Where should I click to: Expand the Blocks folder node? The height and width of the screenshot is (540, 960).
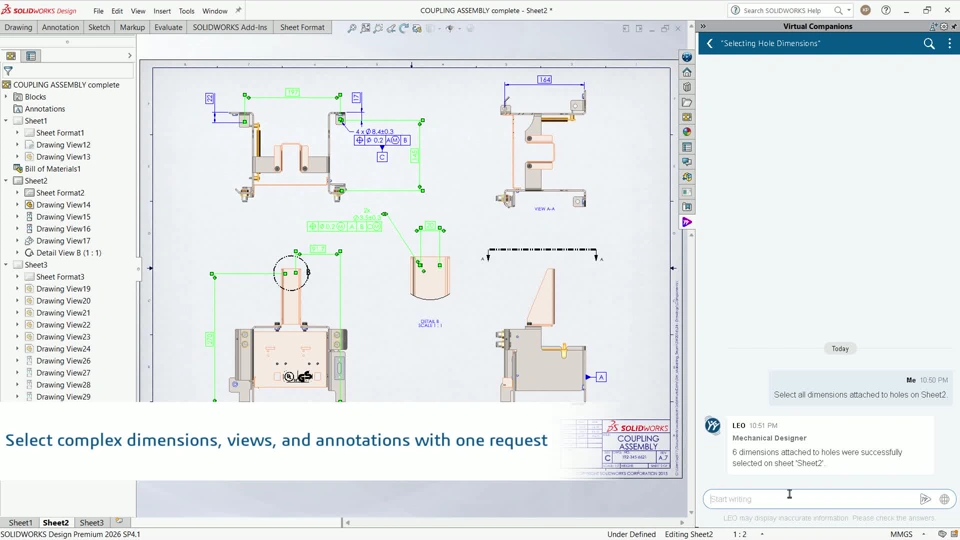click(x=6, y=97)
